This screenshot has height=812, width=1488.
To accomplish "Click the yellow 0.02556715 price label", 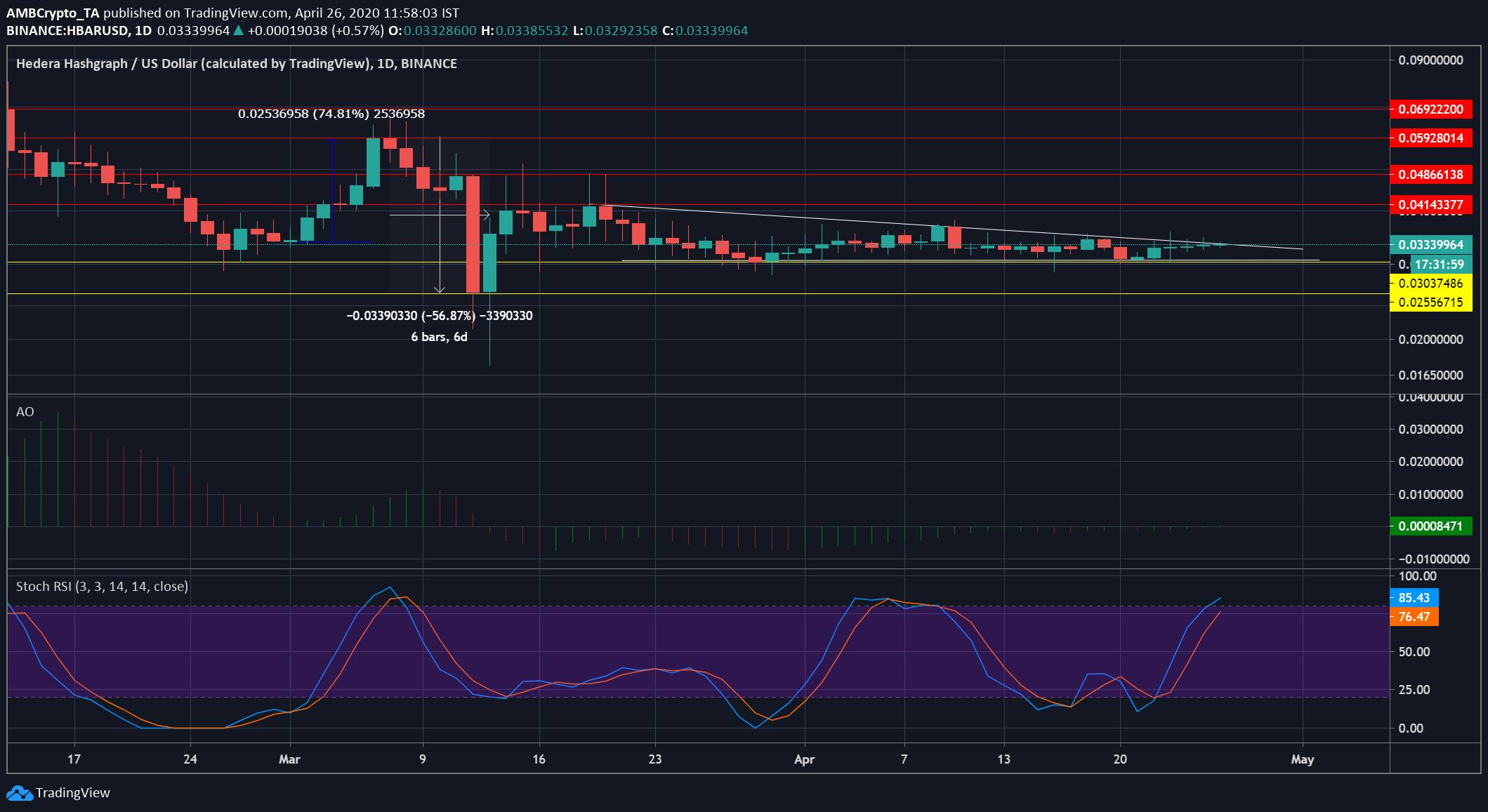I will tap(1431, 302).
